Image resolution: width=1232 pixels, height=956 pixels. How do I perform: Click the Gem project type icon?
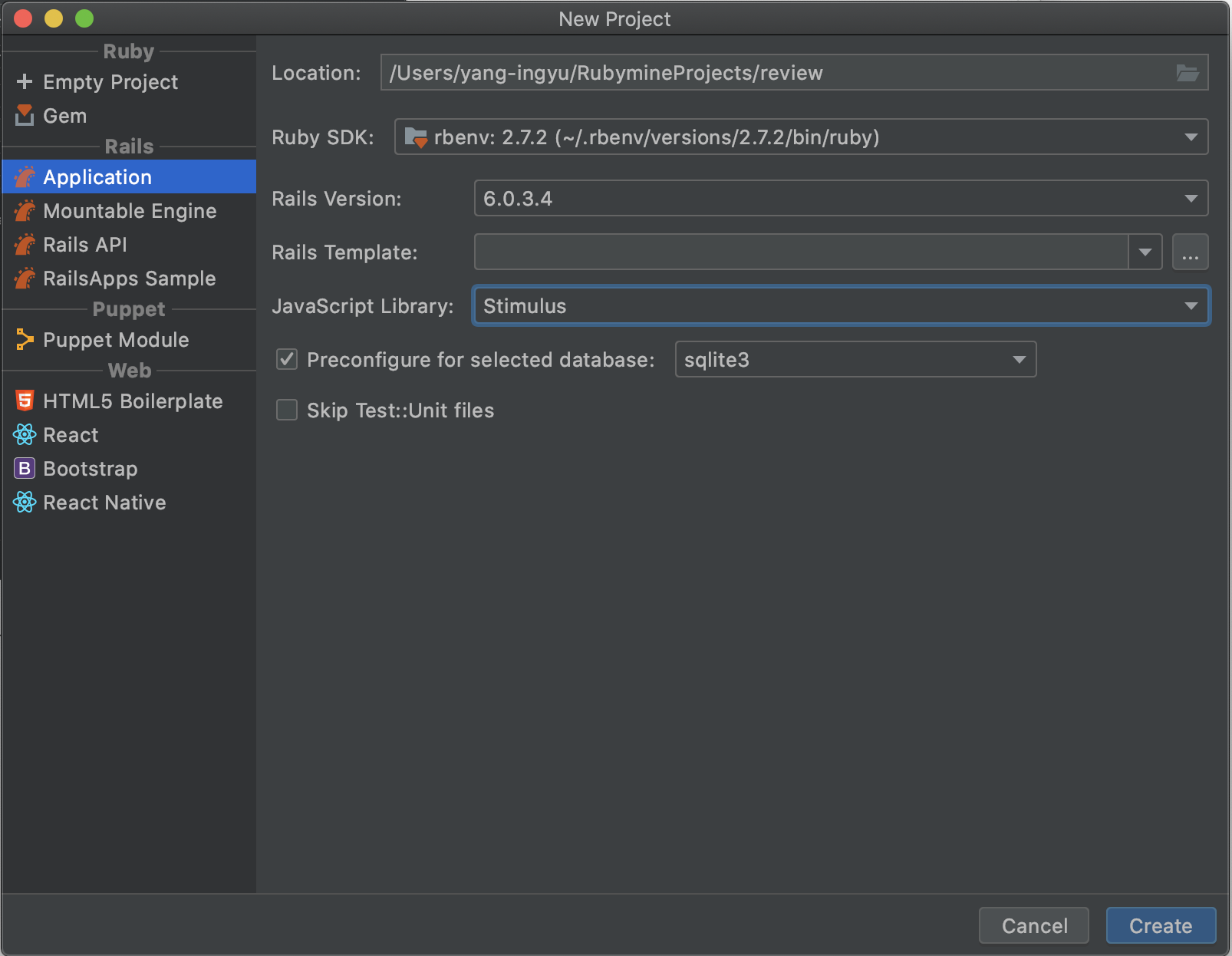25,115
